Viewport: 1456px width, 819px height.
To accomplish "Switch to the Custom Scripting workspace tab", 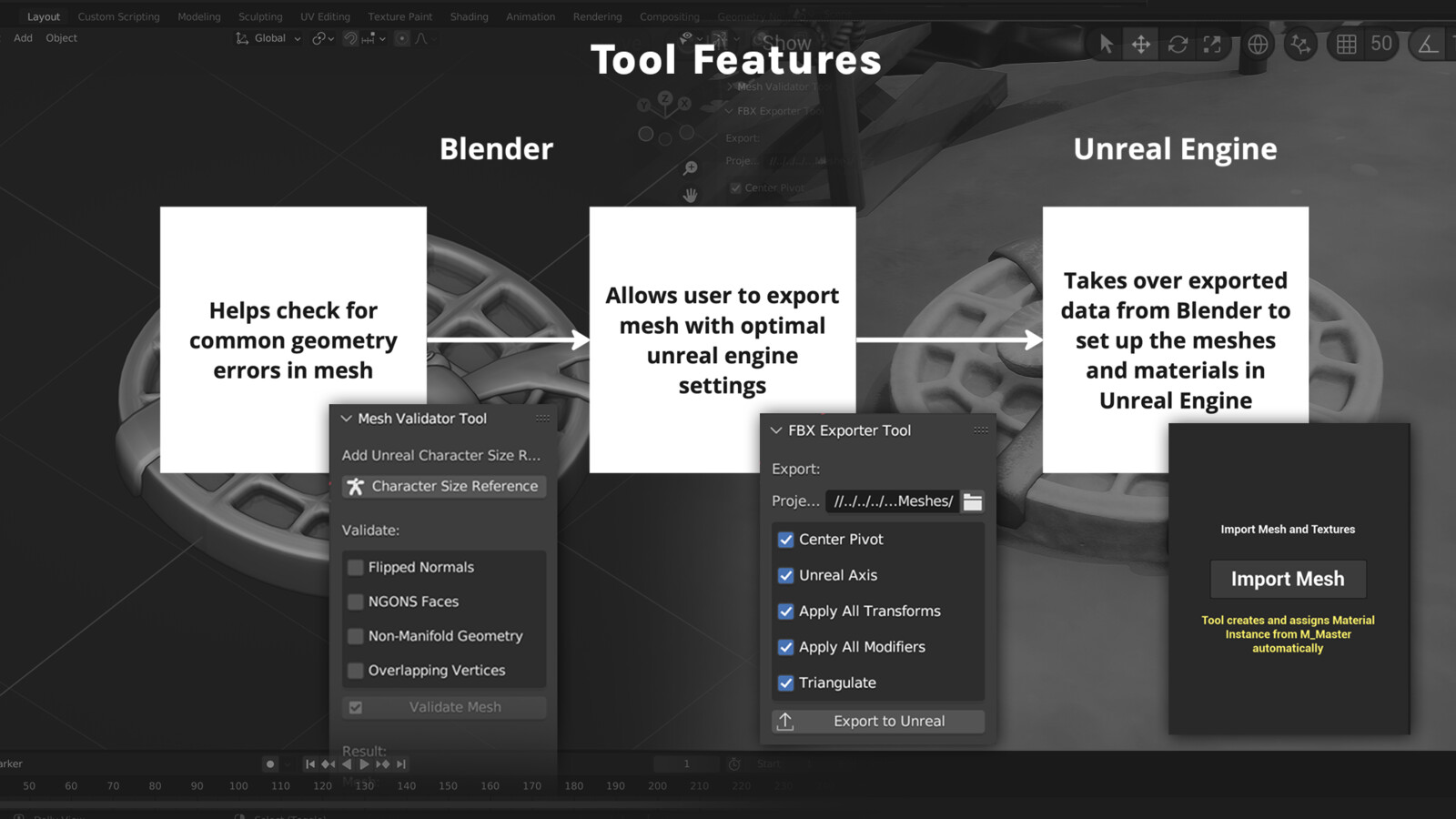I will [118, 16].
